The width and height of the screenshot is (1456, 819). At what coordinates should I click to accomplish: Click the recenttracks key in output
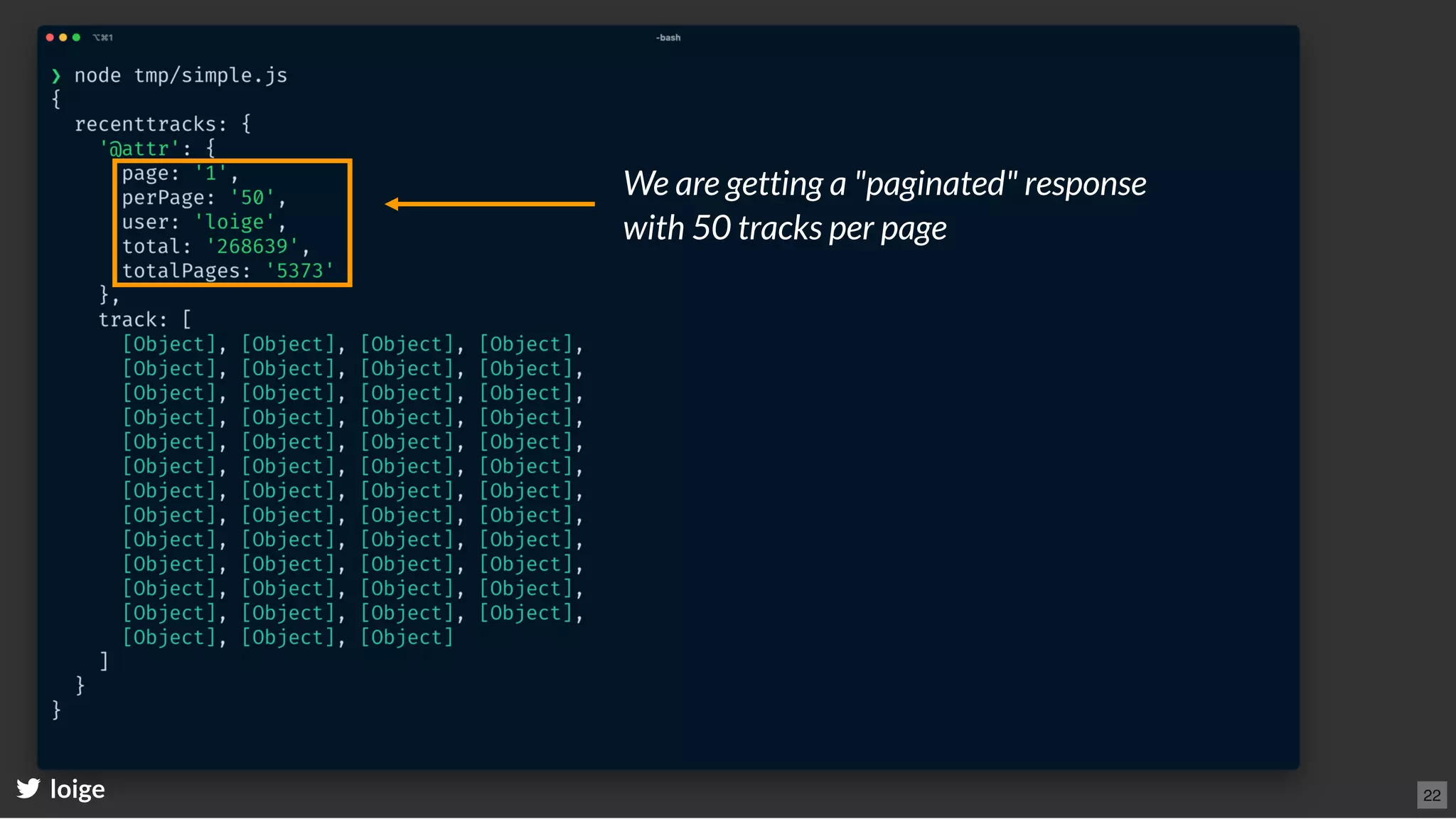click(x=145, y=124)
